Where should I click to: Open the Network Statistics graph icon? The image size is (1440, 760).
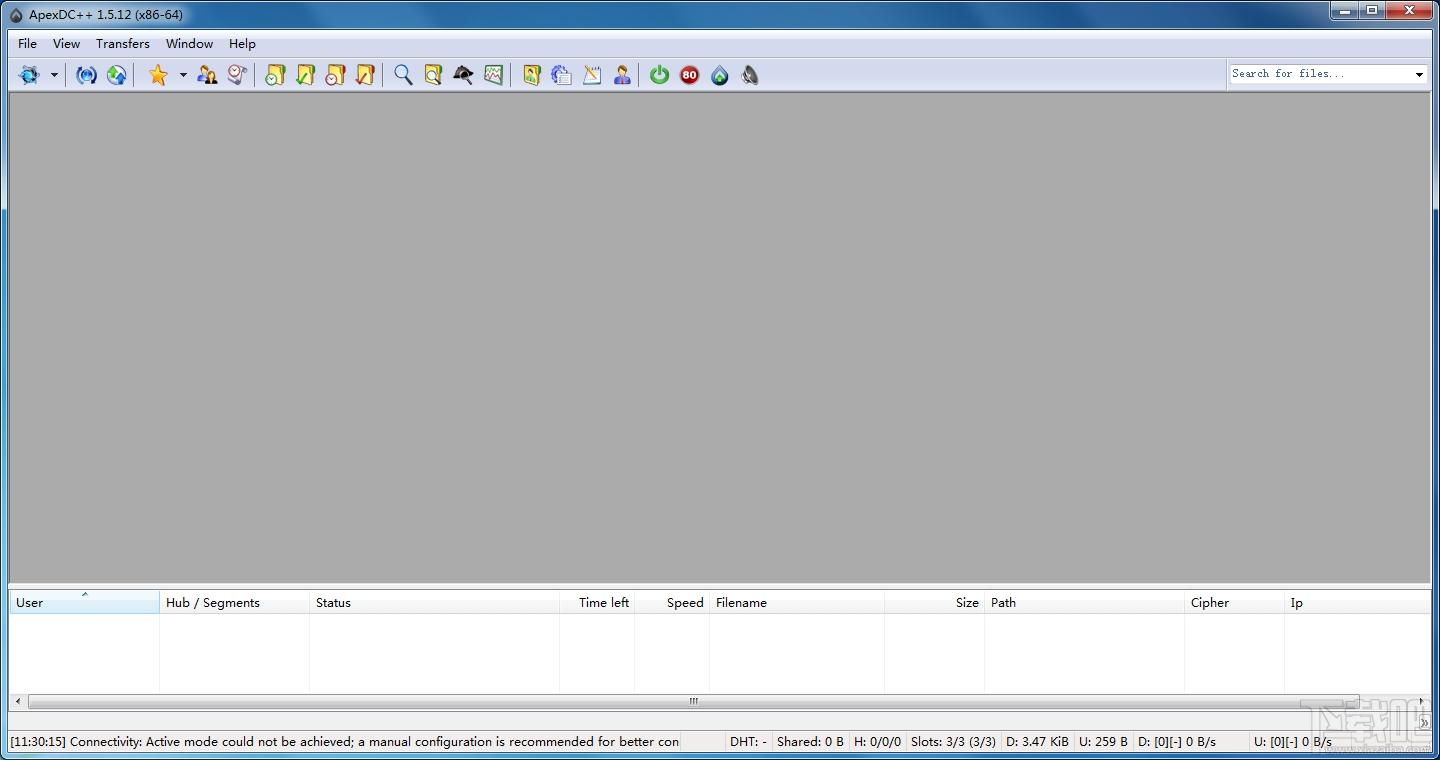click(x=493, y=75)
